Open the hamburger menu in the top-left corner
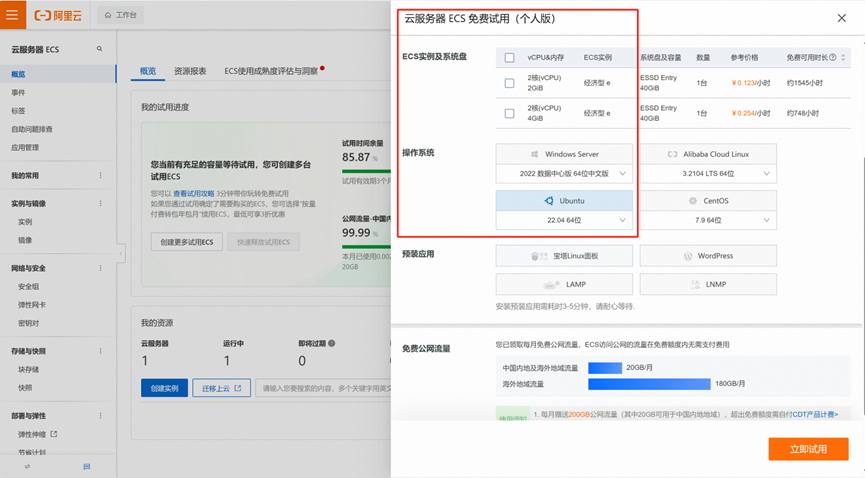Screen dimensions: 865x478 (x=12, y=14)
